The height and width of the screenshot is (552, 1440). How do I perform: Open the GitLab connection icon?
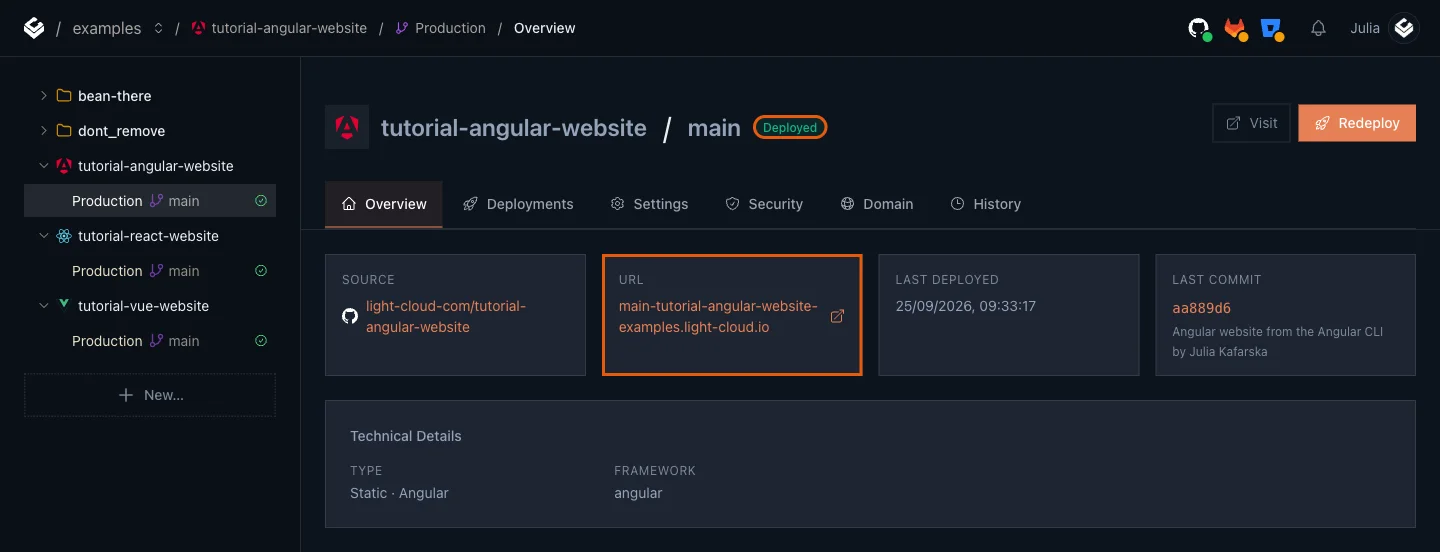click(1236, 29)
